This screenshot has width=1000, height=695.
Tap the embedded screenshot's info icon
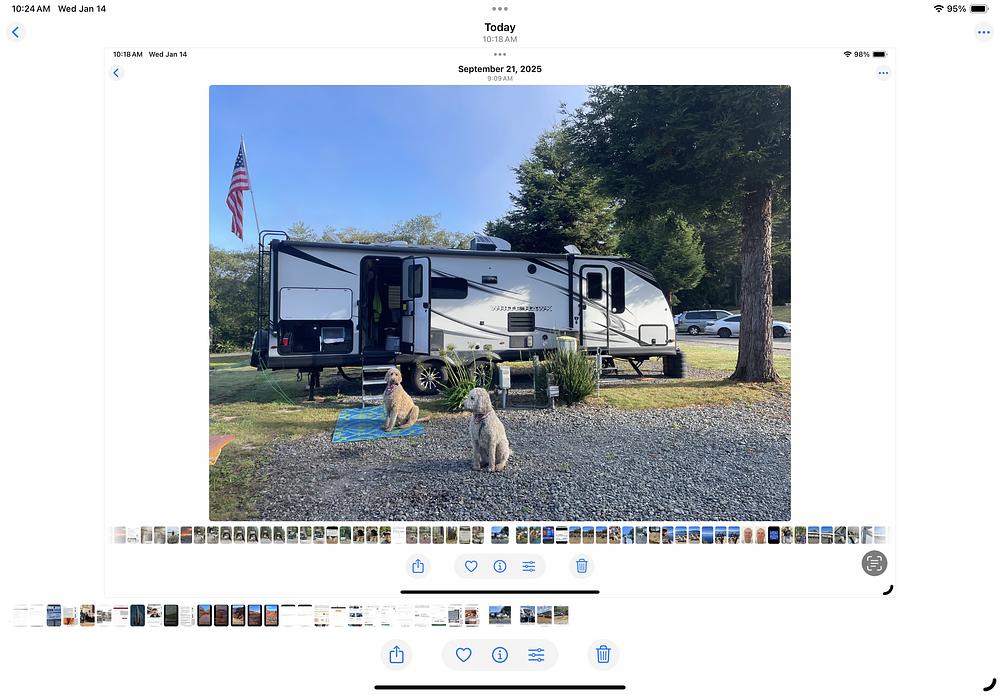click(x=500, y=566)
